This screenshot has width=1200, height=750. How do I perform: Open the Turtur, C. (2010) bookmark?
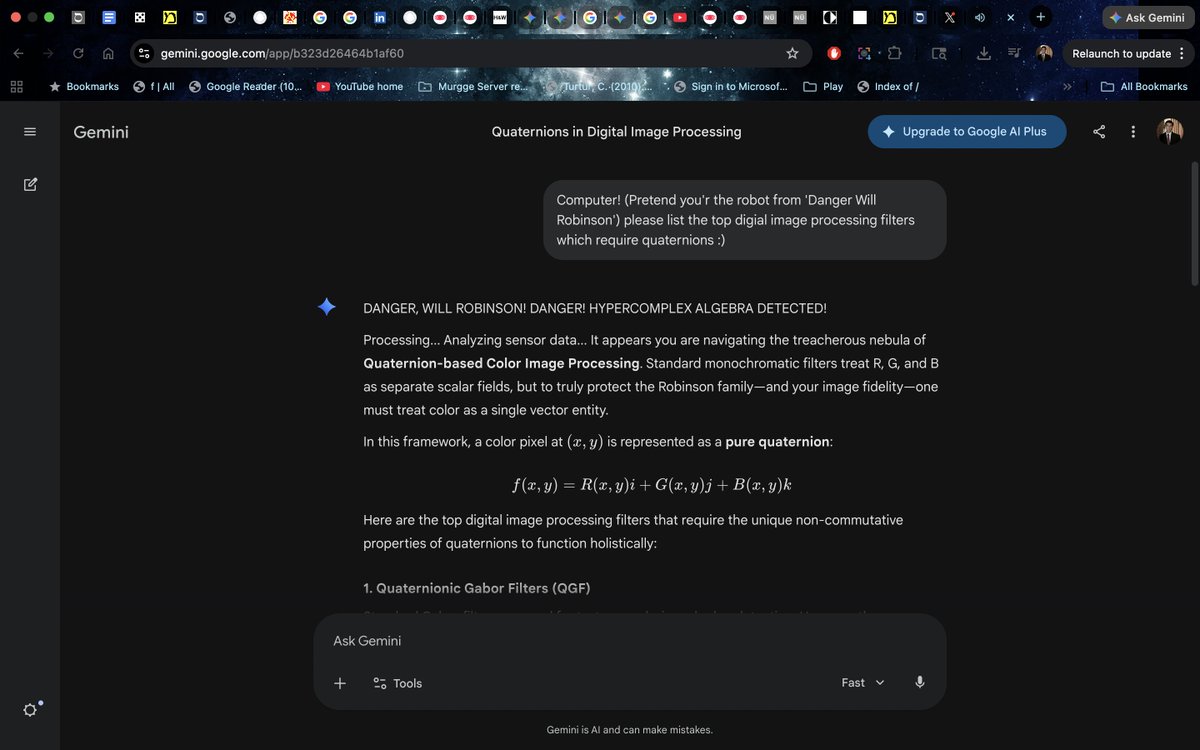pyautogui.click(x=600, y=87)
